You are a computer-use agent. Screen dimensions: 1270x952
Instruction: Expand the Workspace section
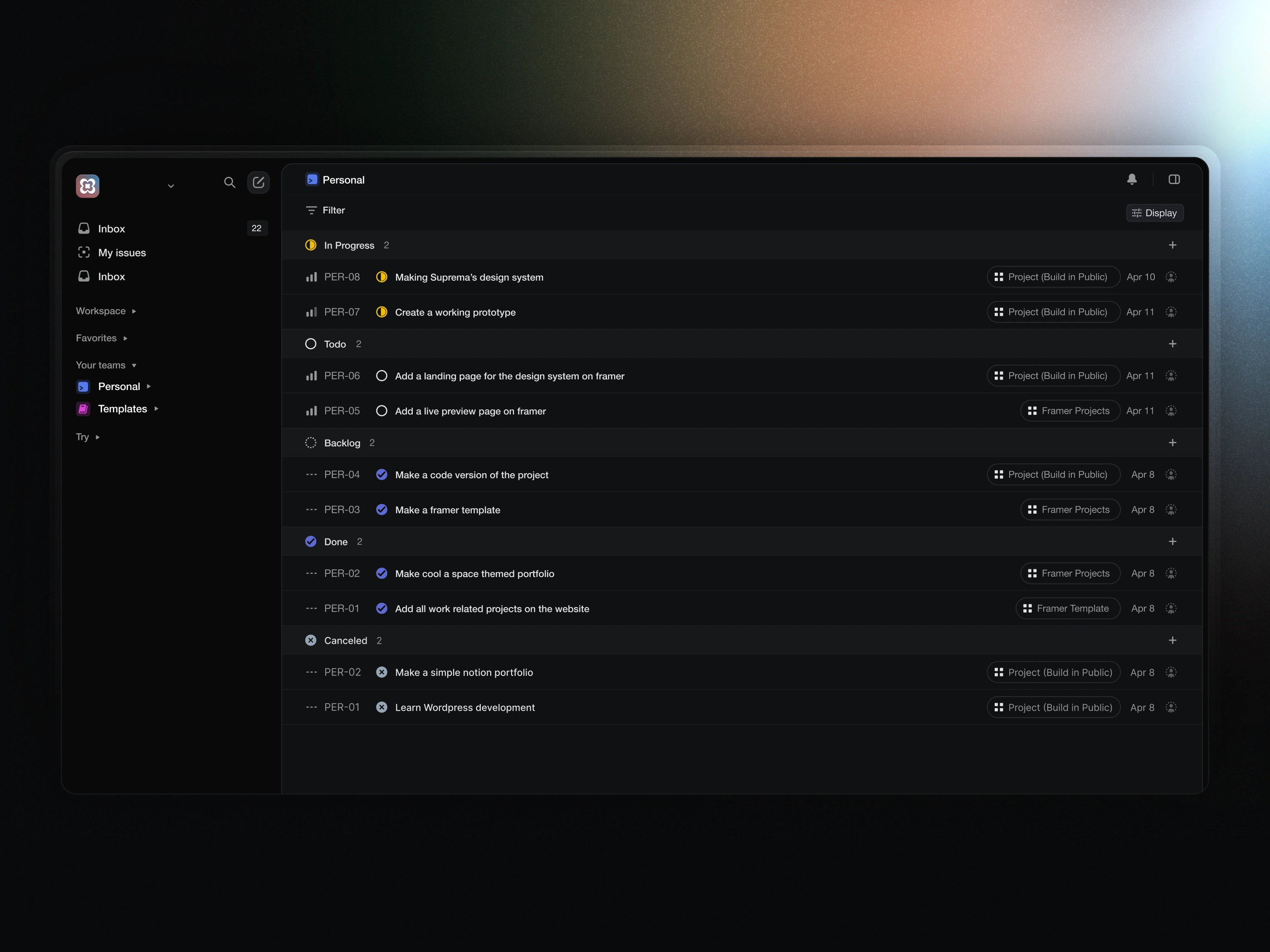[106, 311]
